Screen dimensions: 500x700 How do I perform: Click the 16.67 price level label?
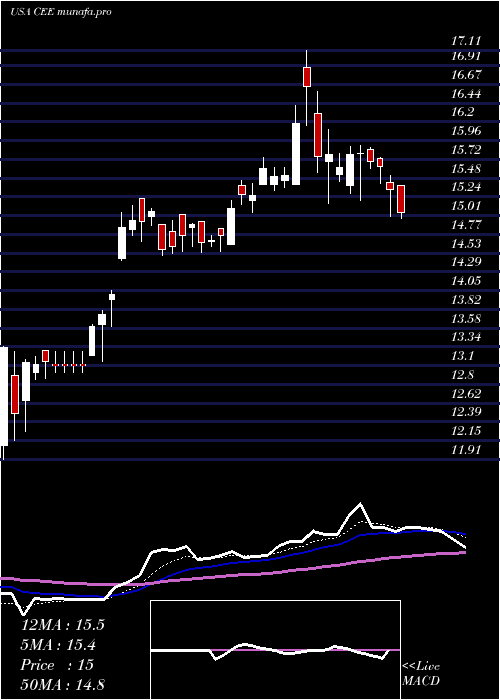[x=466, y=75]
